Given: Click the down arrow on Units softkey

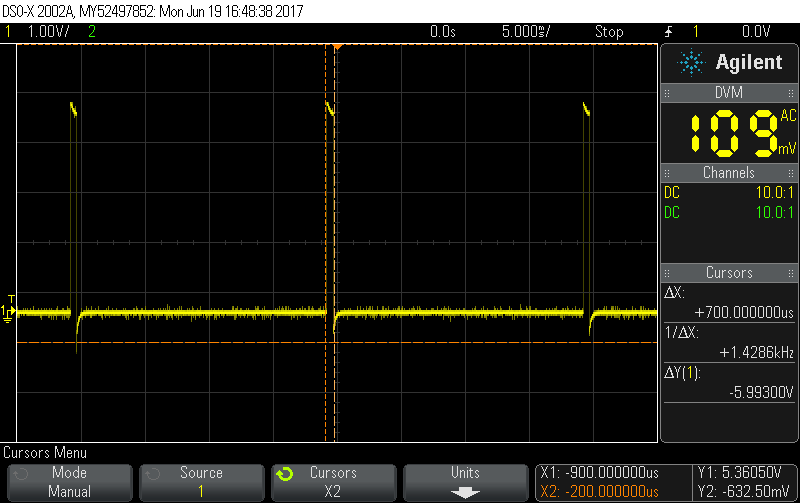Looking at the screenshot, I should pos(465,492).
